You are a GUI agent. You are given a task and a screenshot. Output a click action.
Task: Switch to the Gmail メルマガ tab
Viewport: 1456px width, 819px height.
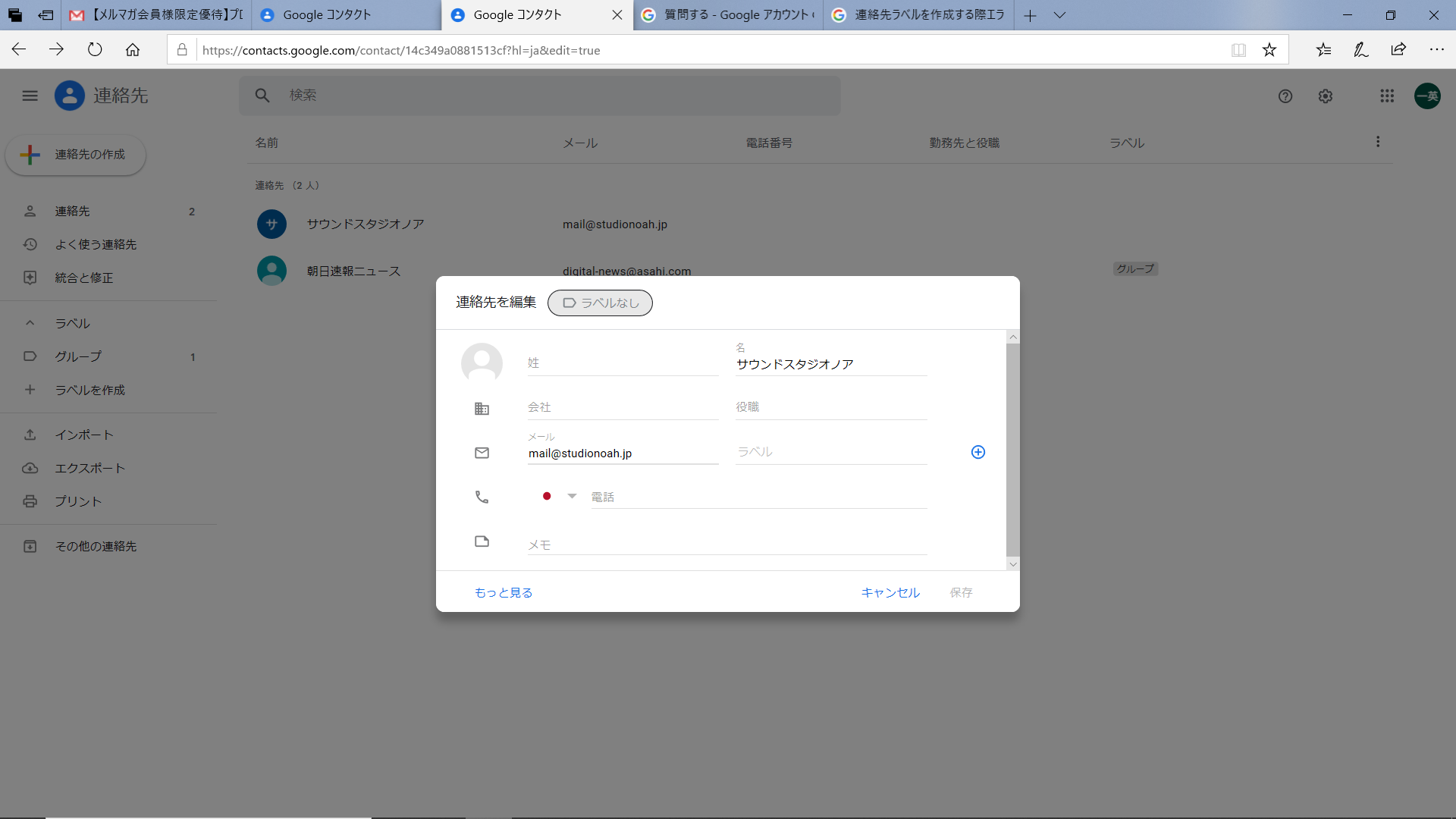[157, 15]
